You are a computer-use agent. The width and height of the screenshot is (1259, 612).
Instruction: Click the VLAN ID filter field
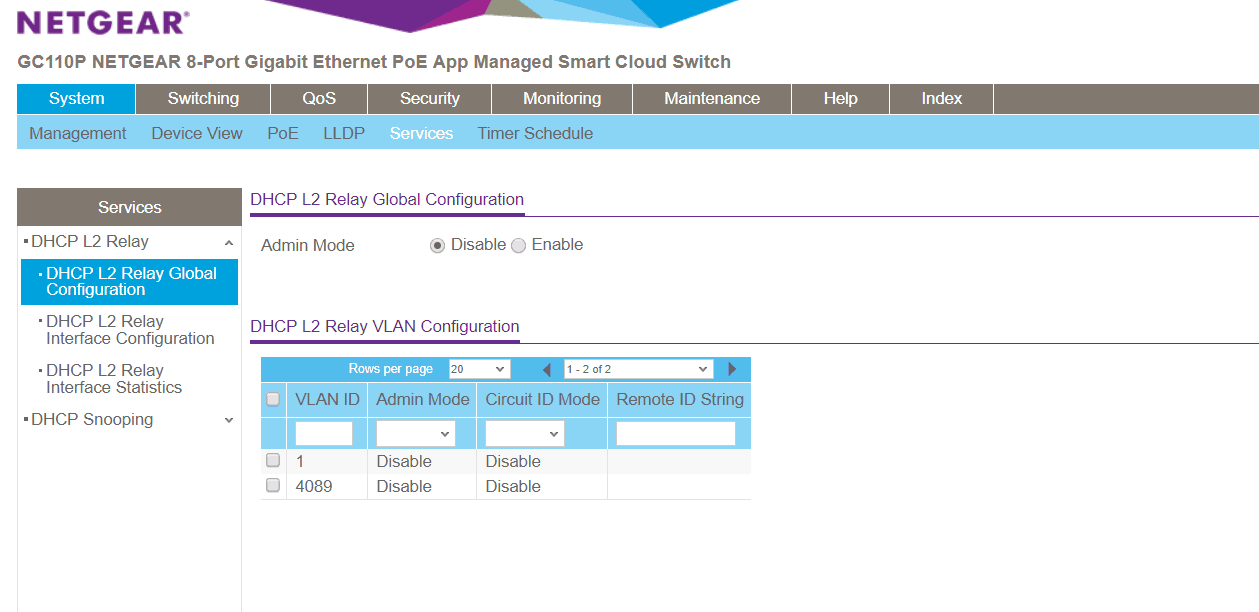coord(324,434)
